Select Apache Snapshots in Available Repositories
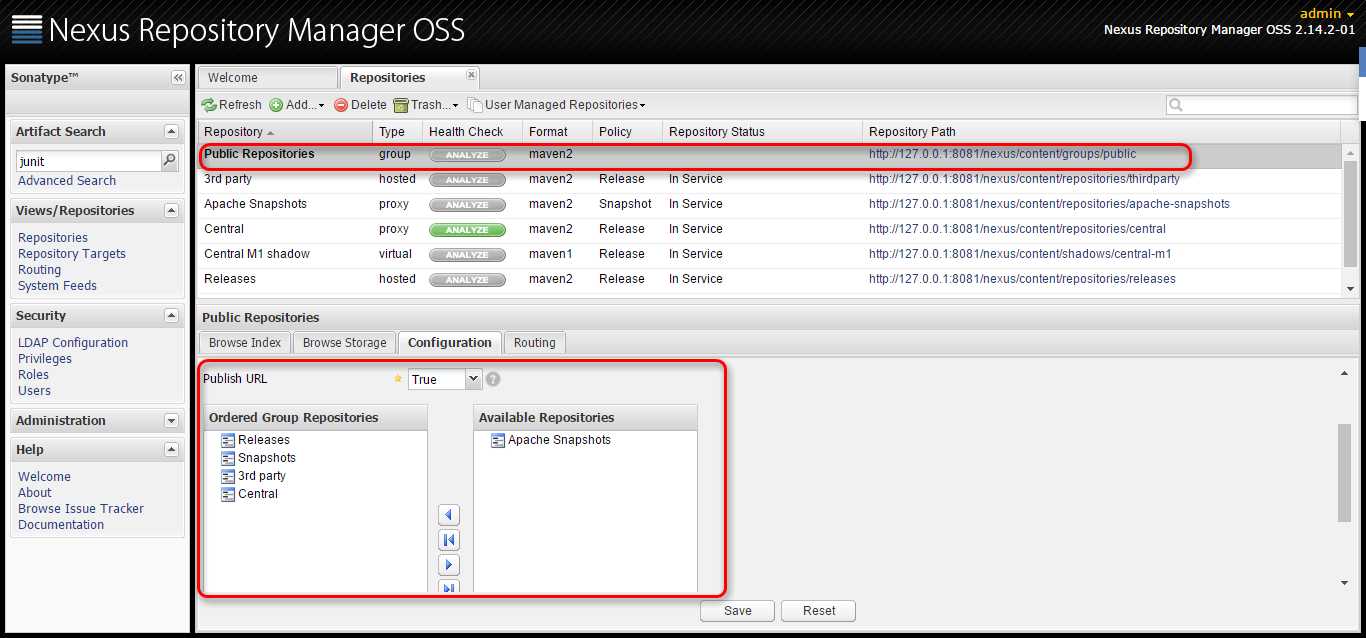 559,440
